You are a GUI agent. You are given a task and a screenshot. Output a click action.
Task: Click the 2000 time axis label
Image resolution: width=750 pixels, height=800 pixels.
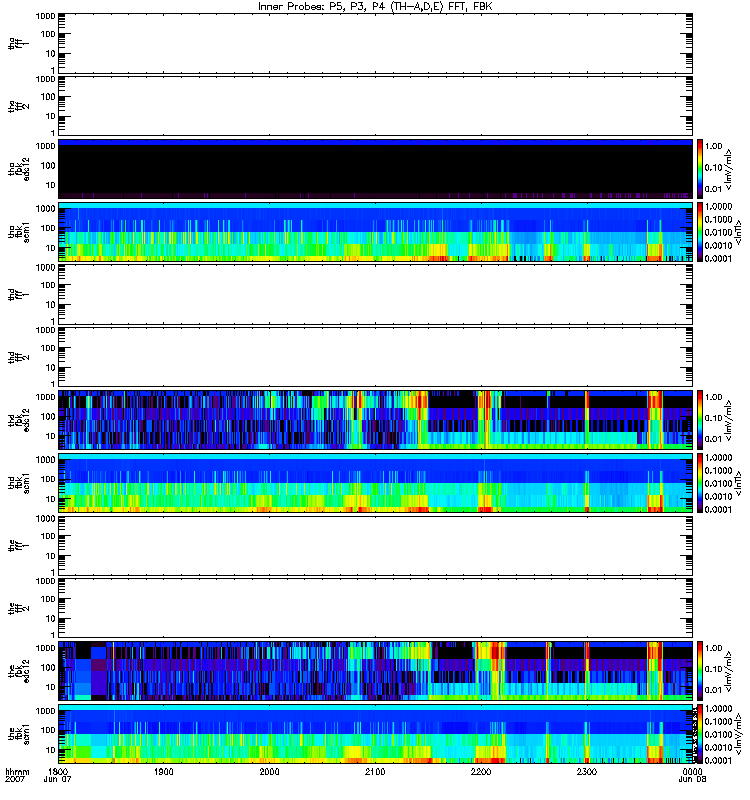pyautogui.click(x=269, y=771)
